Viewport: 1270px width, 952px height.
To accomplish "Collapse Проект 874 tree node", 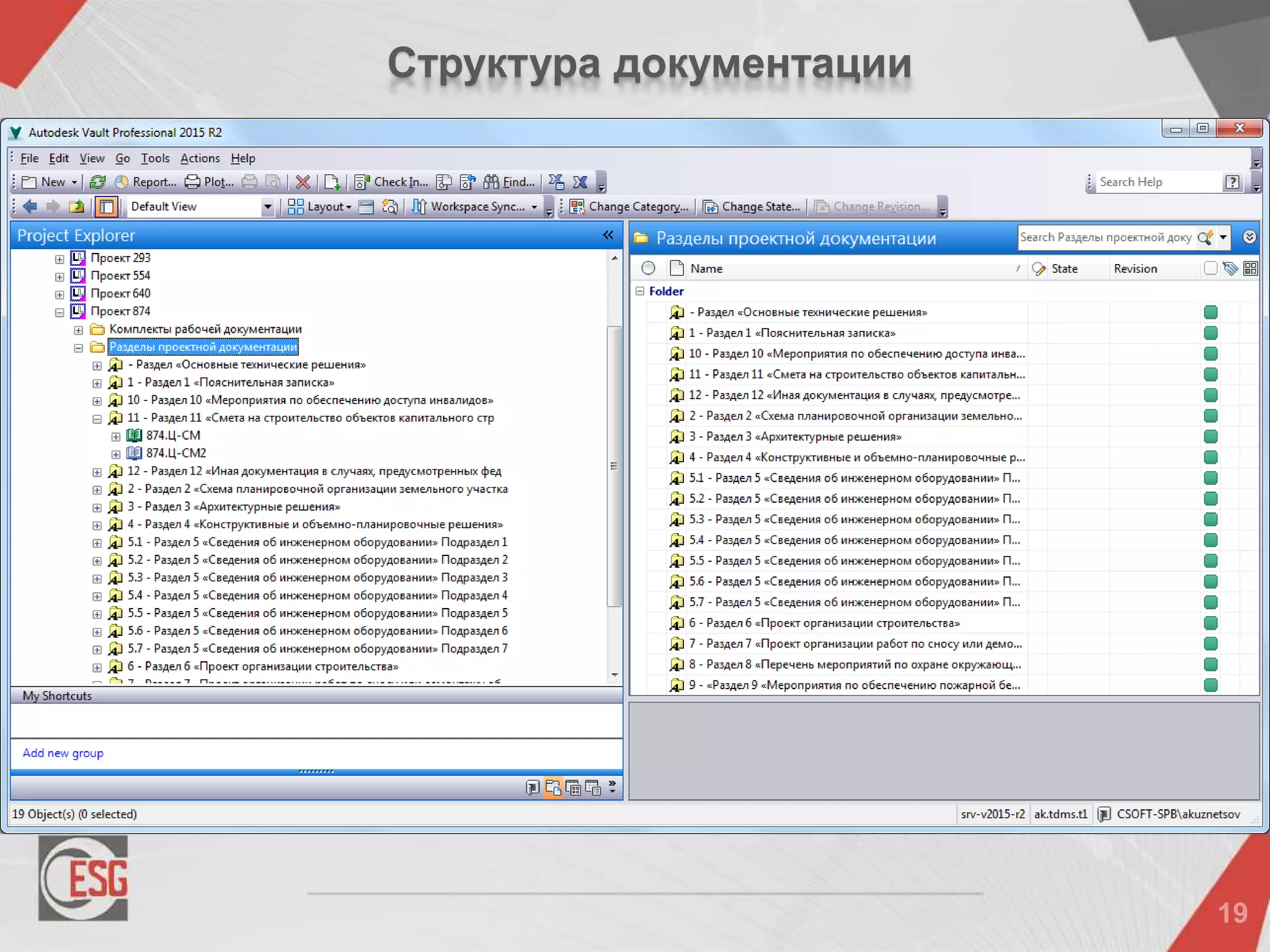I will pyautogui.click(x=60, y=312).
